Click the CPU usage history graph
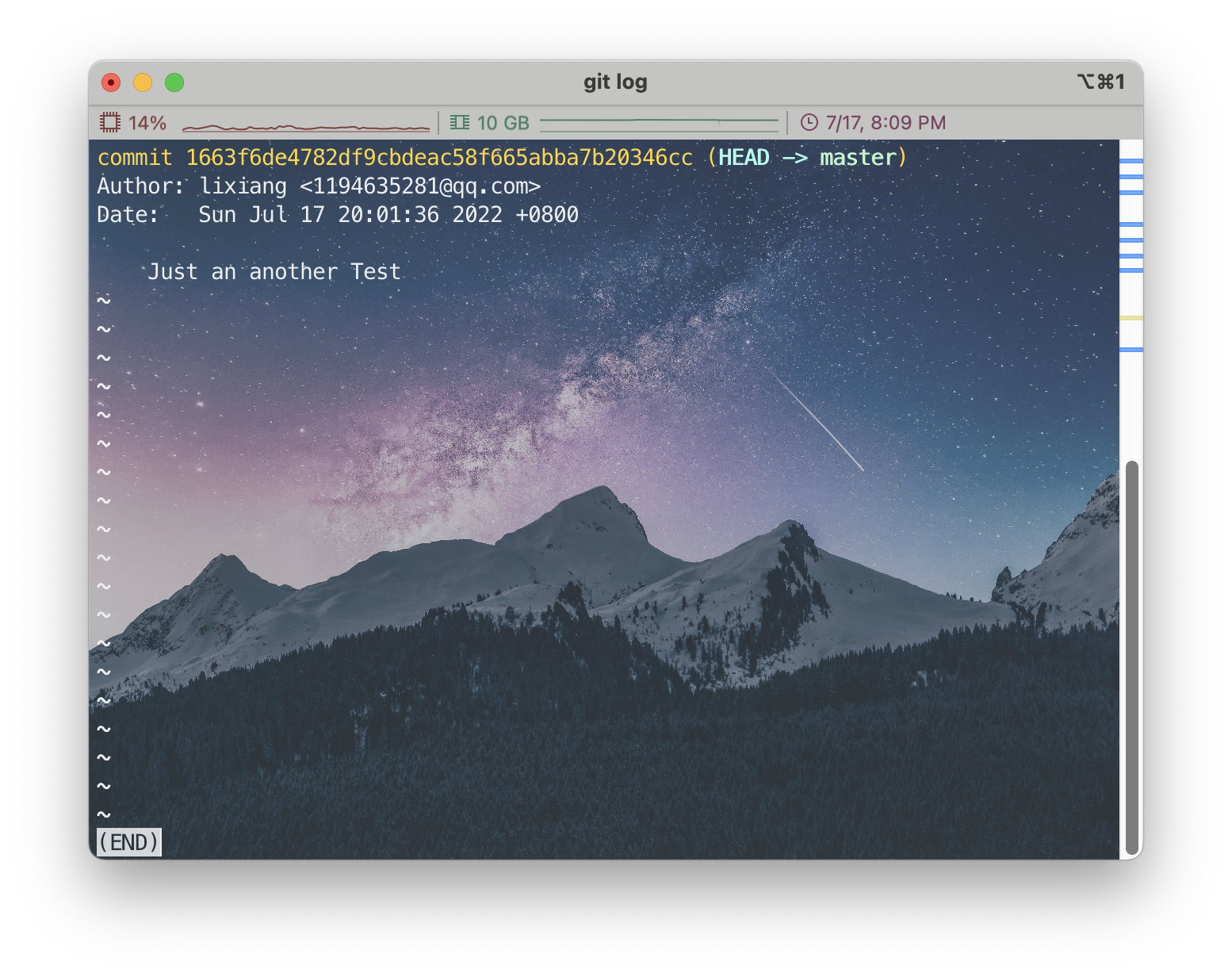1232x977 pixels. click(306, 127)
